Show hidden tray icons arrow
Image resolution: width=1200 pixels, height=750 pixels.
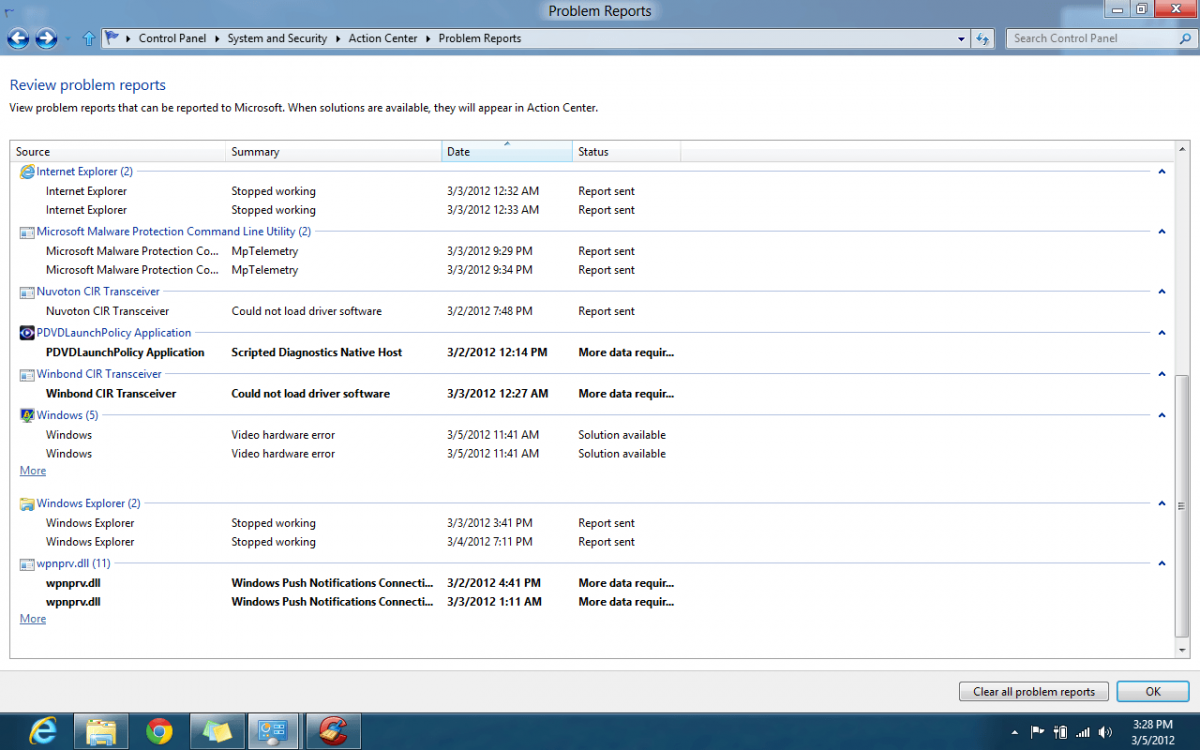(x=1017, y=732)
